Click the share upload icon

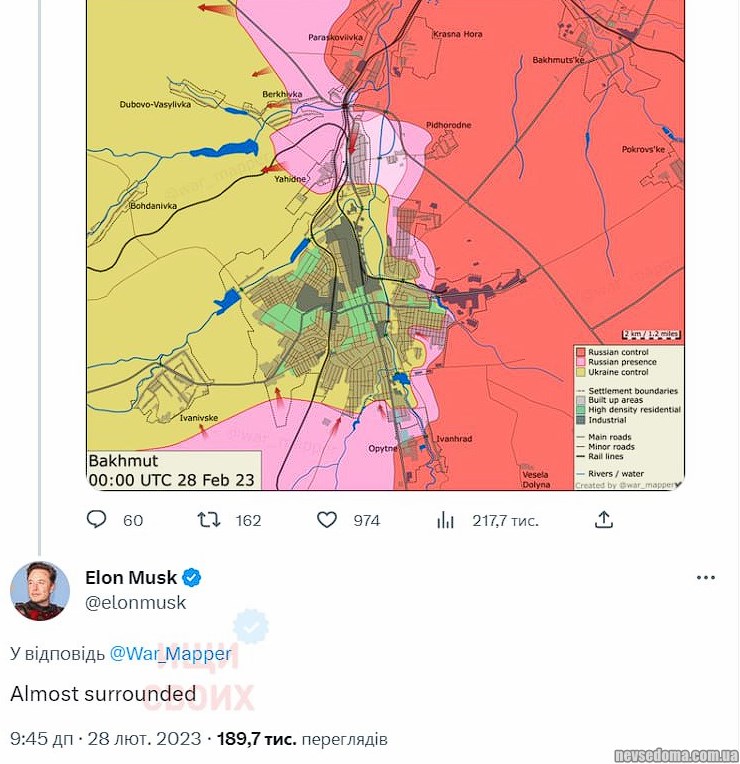pyautogui.click(x=603, y=520)
